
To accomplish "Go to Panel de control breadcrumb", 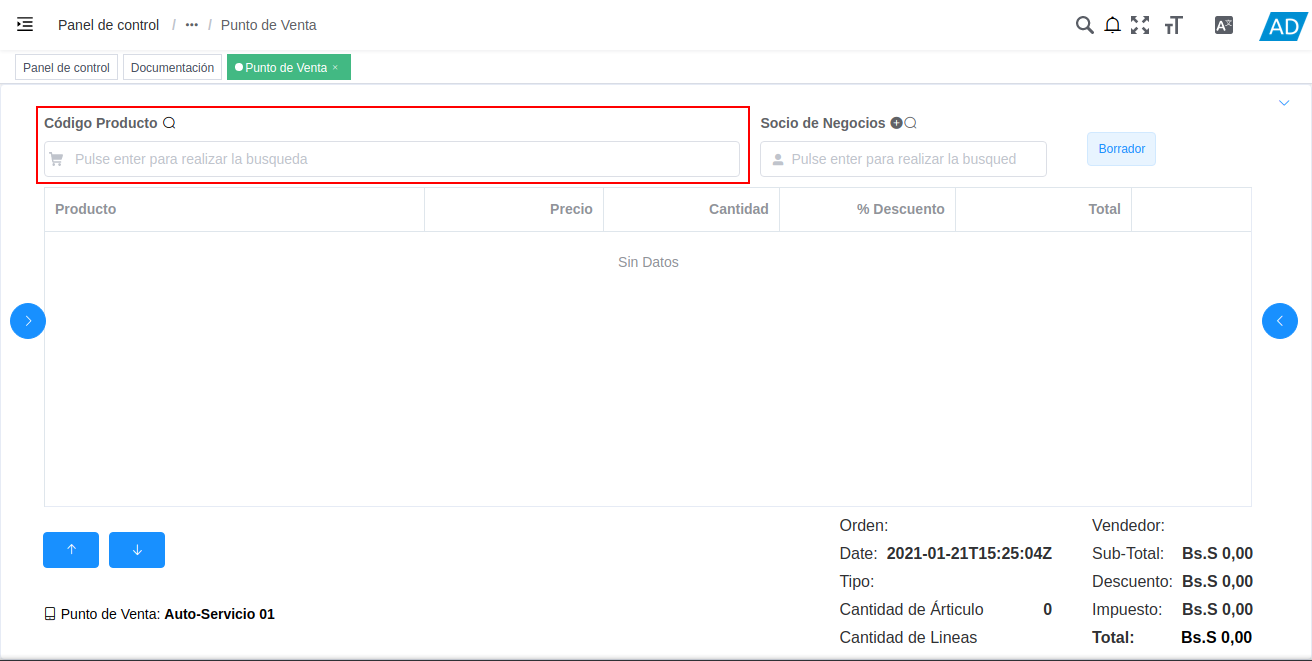I will (108, 25).
